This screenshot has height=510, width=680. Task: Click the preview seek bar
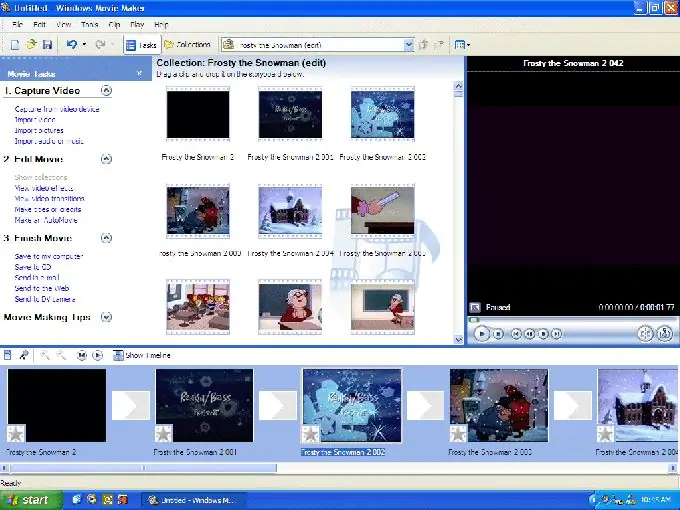[x=572, y=320]
